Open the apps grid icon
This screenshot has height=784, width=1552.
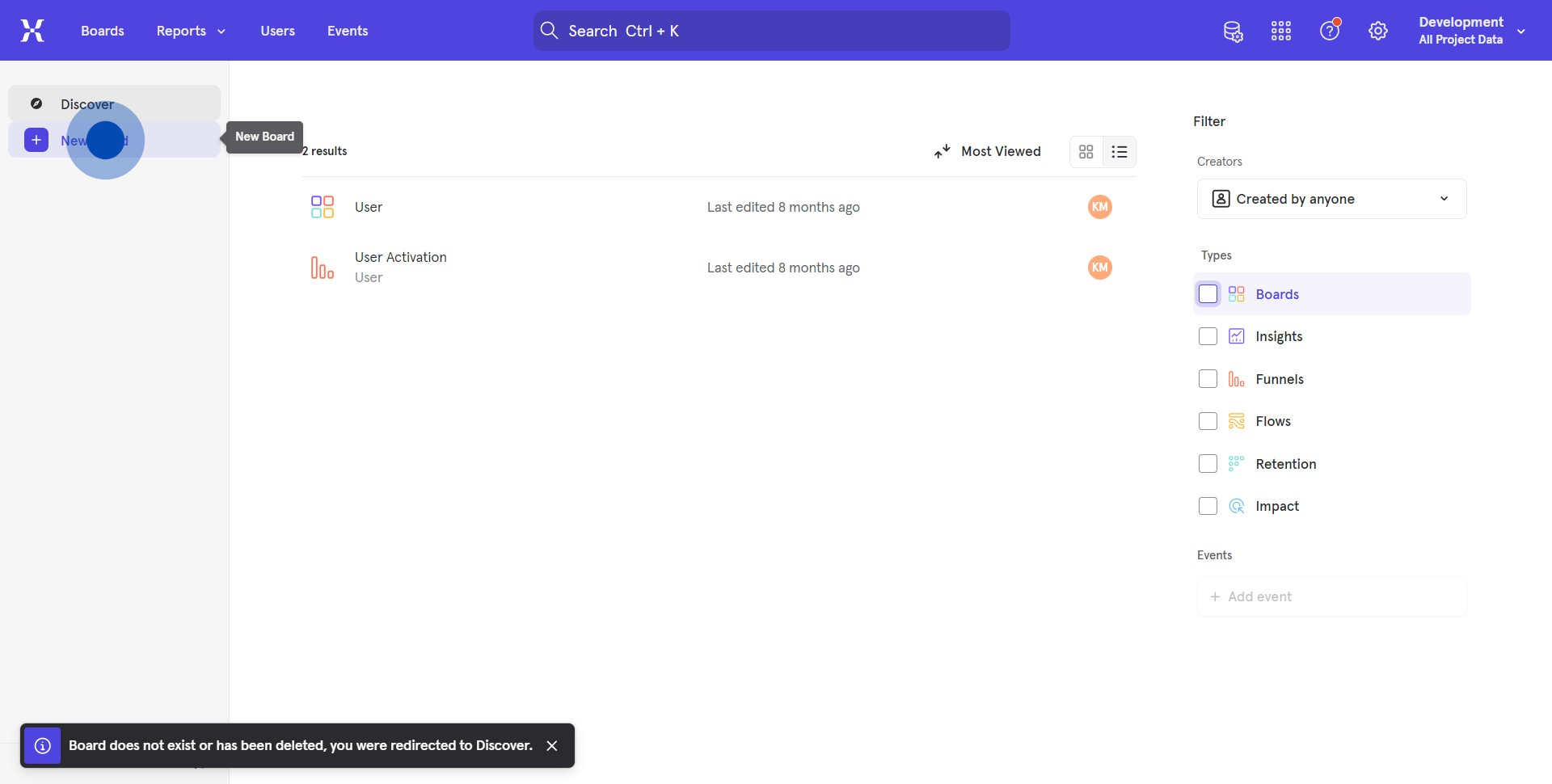[x=1281, y=32]
